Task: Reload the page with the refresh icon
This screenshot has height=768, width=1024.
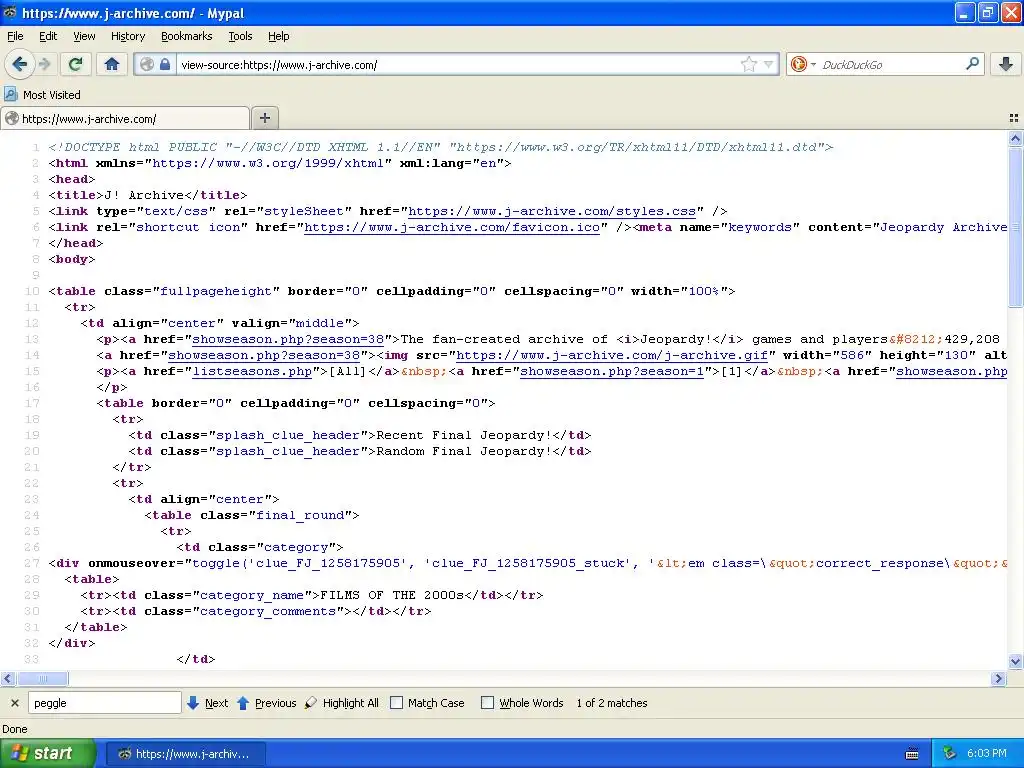Action: click(75, 64)
